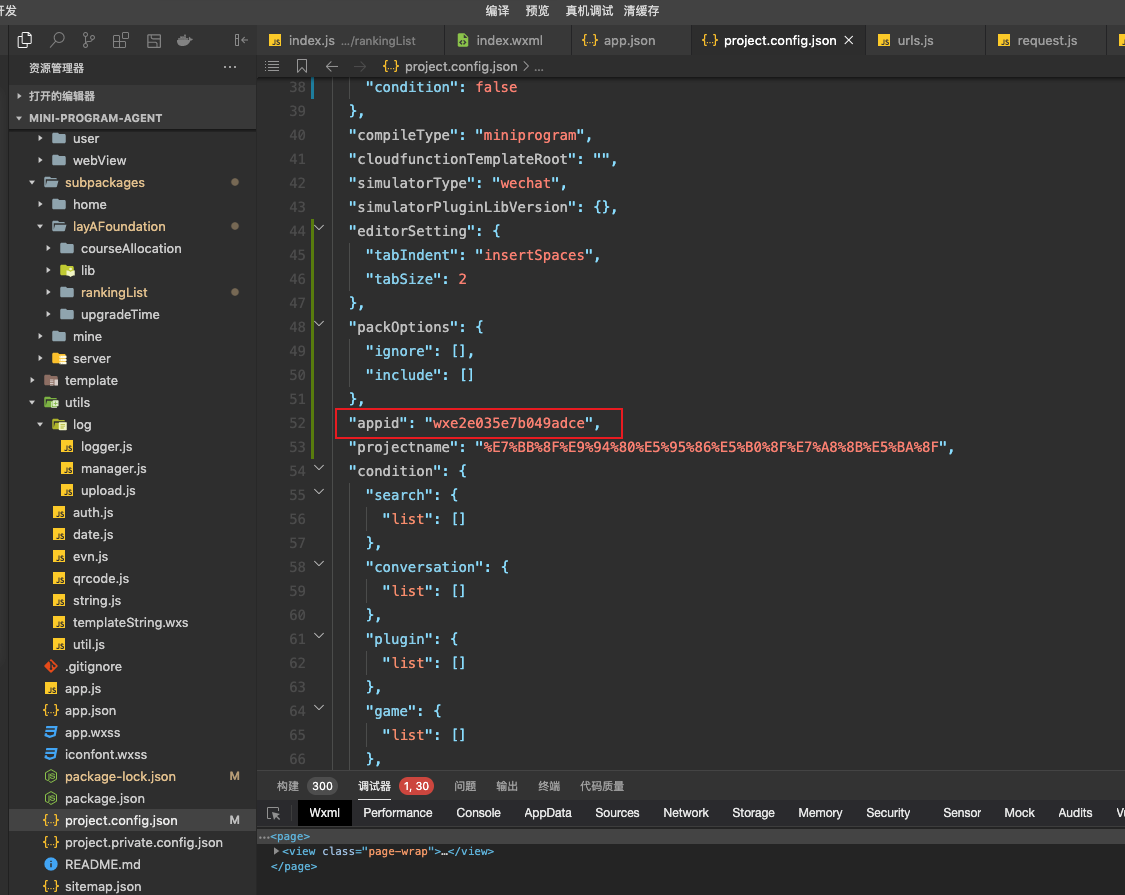Click the Docker whale icon
The height and width of the screenshot is (895, 1125).
(185, 40)
